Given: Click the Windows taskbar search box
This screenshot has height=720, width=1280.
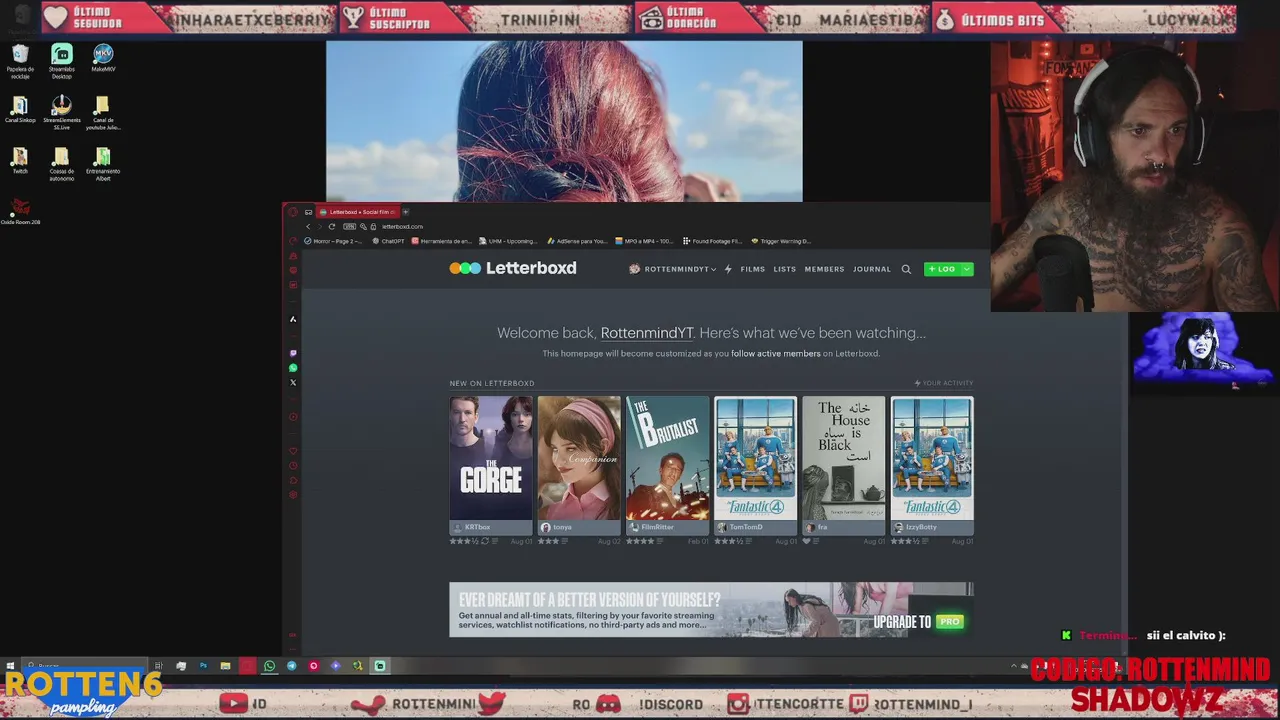Looking at the screenshot, I should (85, 666).
